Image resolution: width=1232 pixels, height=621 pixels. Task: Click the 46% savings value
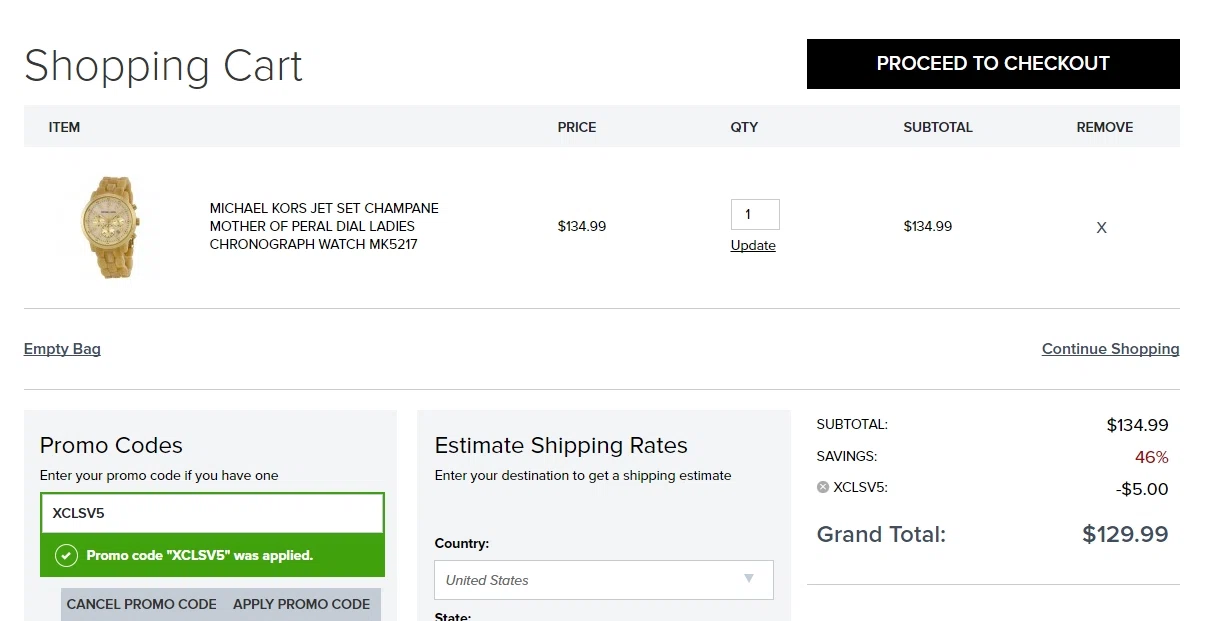(1151, 457)
